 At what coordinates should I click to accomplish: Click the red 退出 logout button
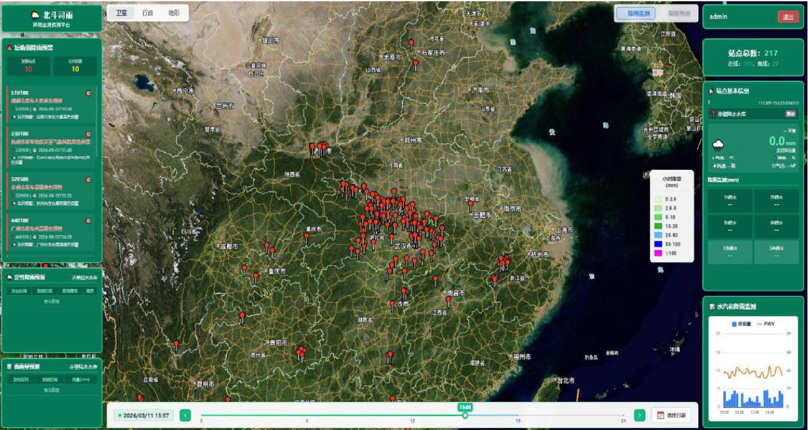(x=788, y=16)
